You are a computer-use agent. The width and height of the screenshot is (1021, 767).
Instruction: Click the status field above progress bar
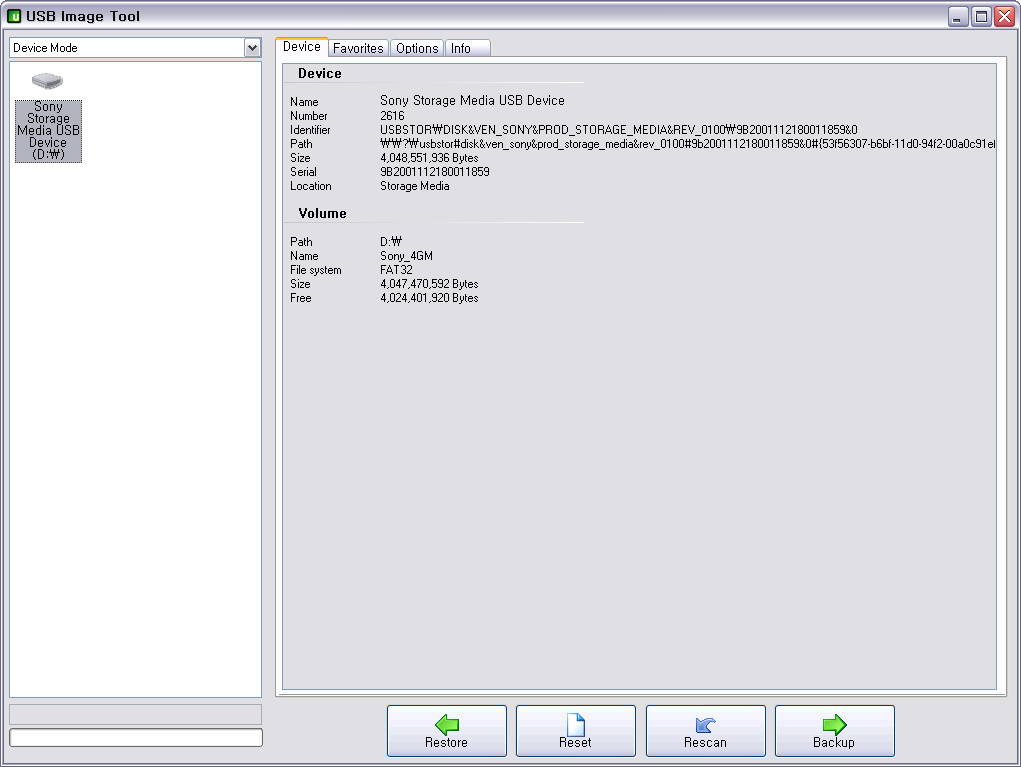[135, 714]
